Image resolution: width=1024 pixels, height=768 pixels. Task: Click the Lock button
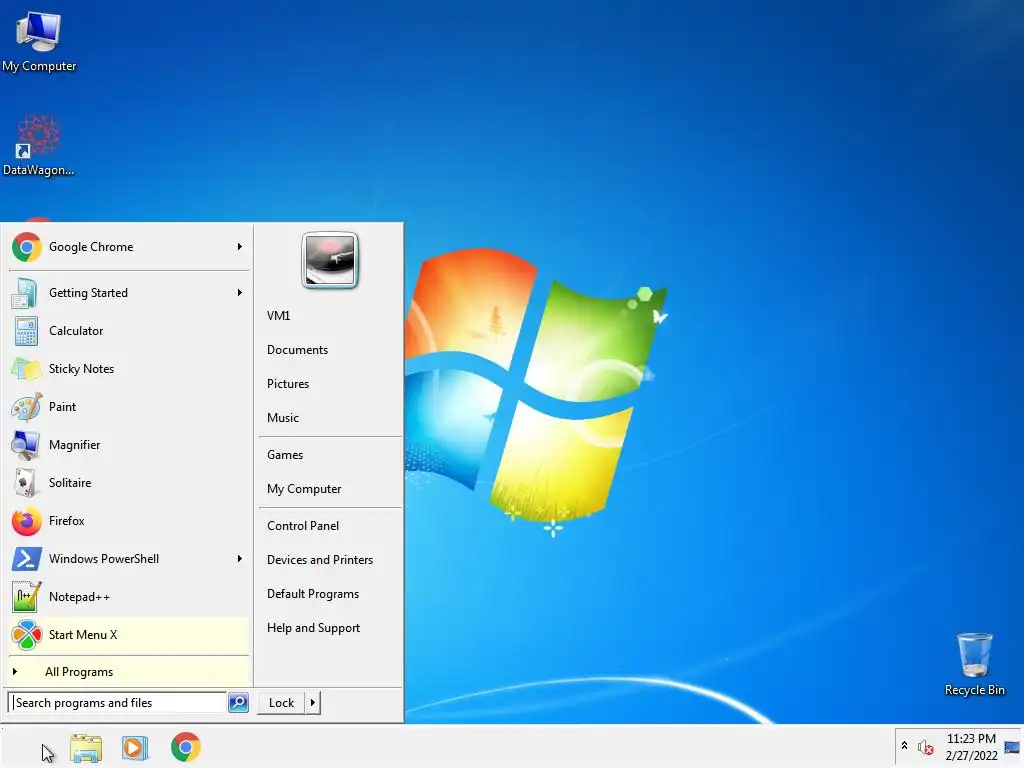(281, 703)
